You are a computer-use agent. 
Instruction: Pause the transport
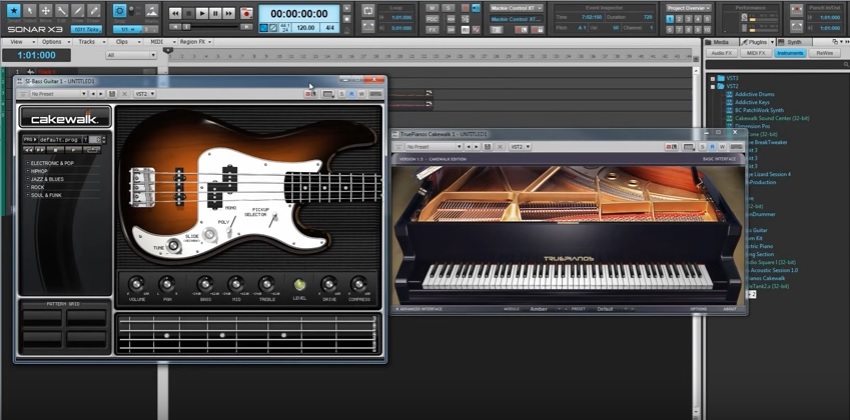(x=215, y=13)
